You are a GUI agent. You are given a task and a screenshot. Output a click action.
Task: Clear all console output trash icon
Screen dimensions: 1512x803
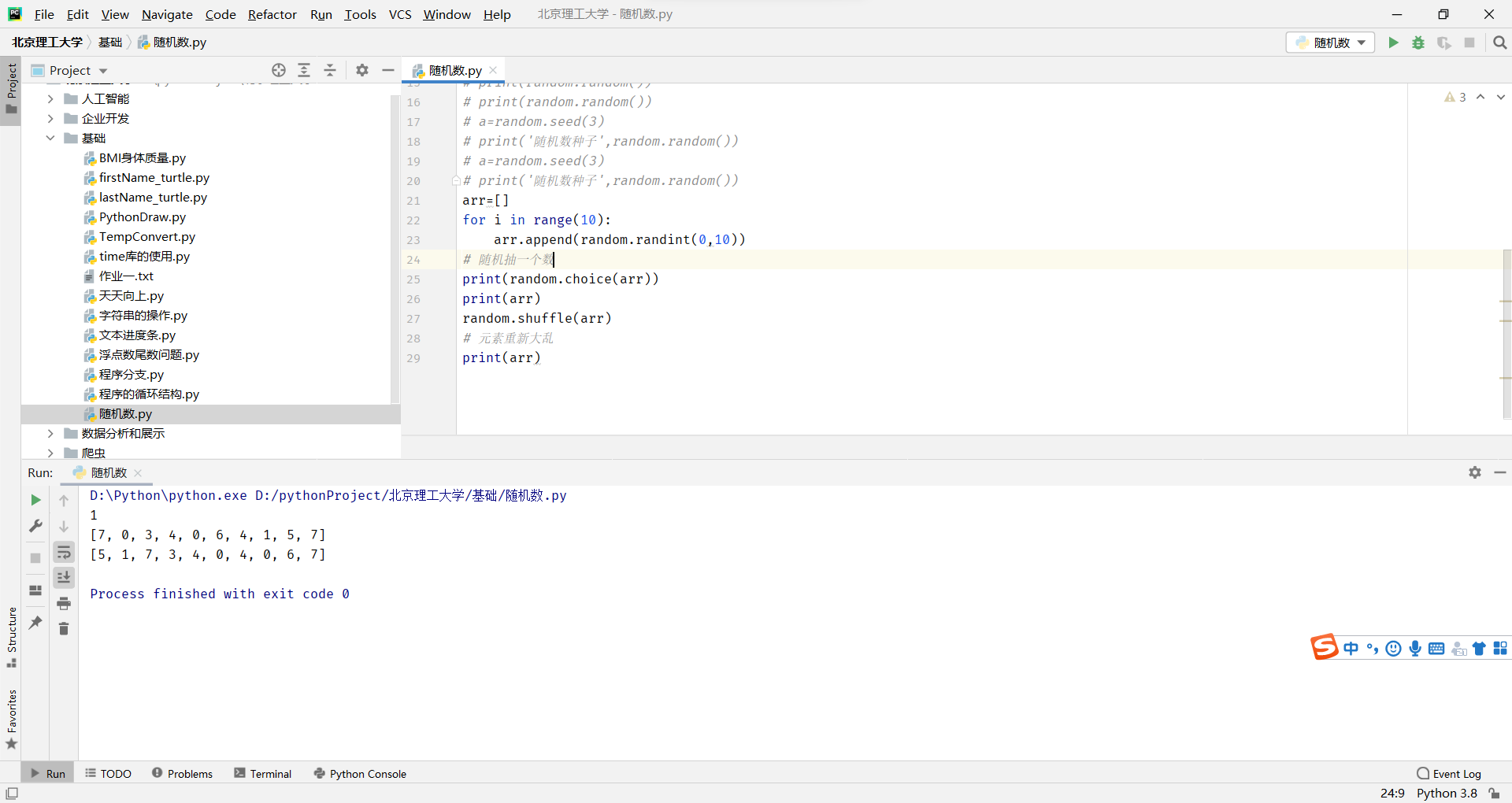(64, 629)
